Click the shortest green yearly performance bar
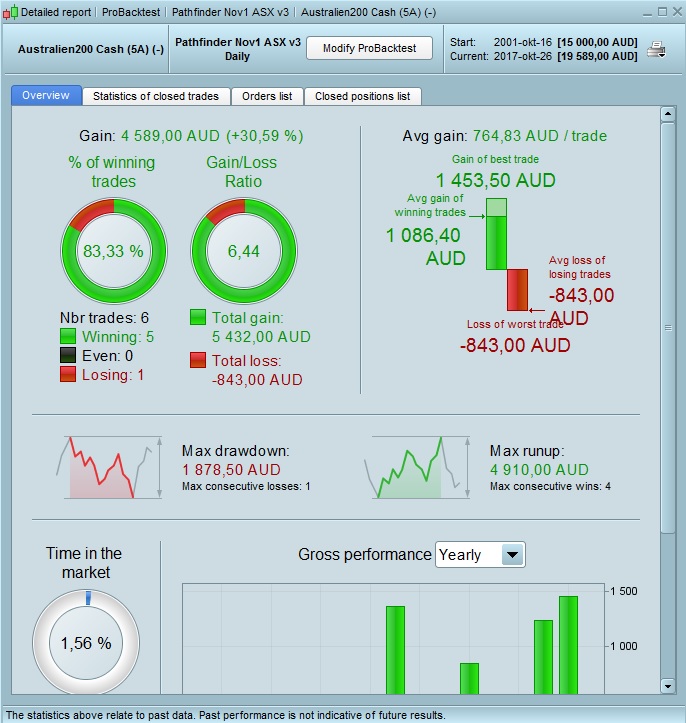Viewport: 686px width, 723px height. coord(469,679)
